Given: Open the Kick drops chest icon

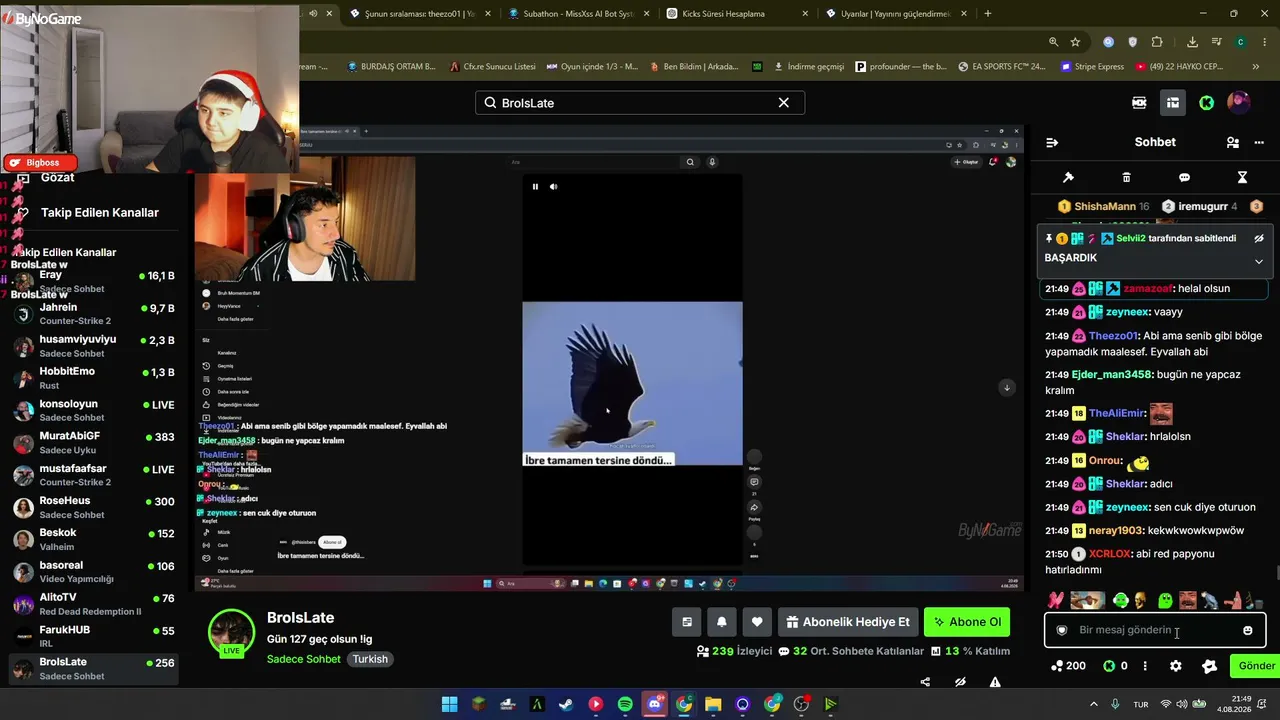Looking at the screenshot, I should 1172,103.
